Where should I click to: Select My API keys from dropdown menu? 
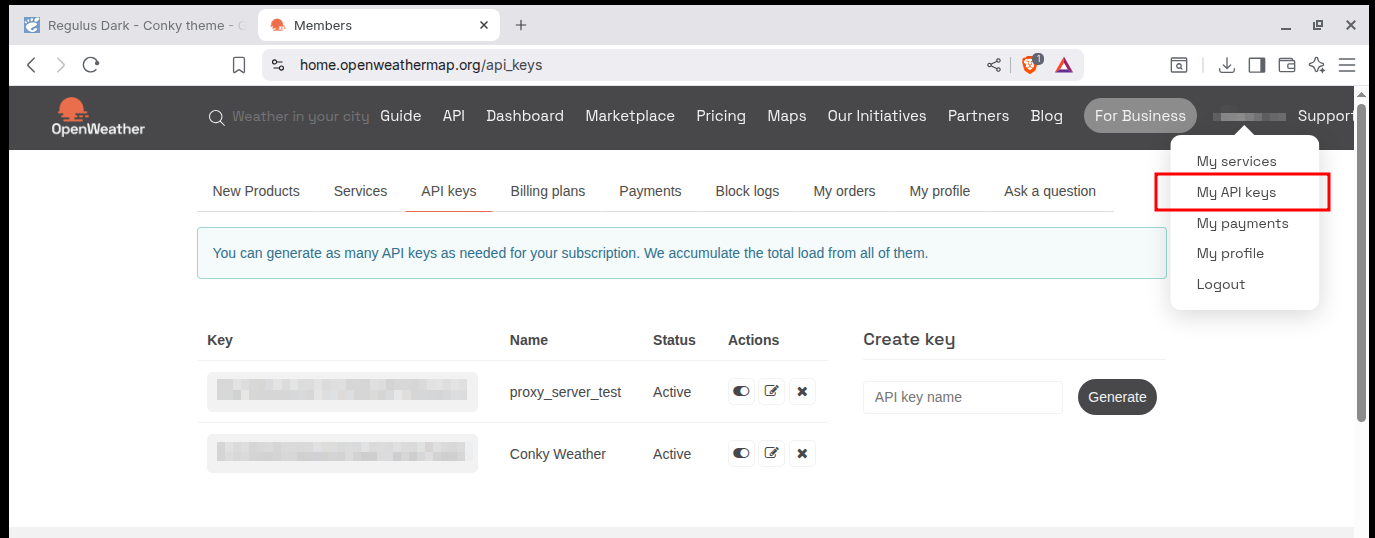[x=1236, y=192]
